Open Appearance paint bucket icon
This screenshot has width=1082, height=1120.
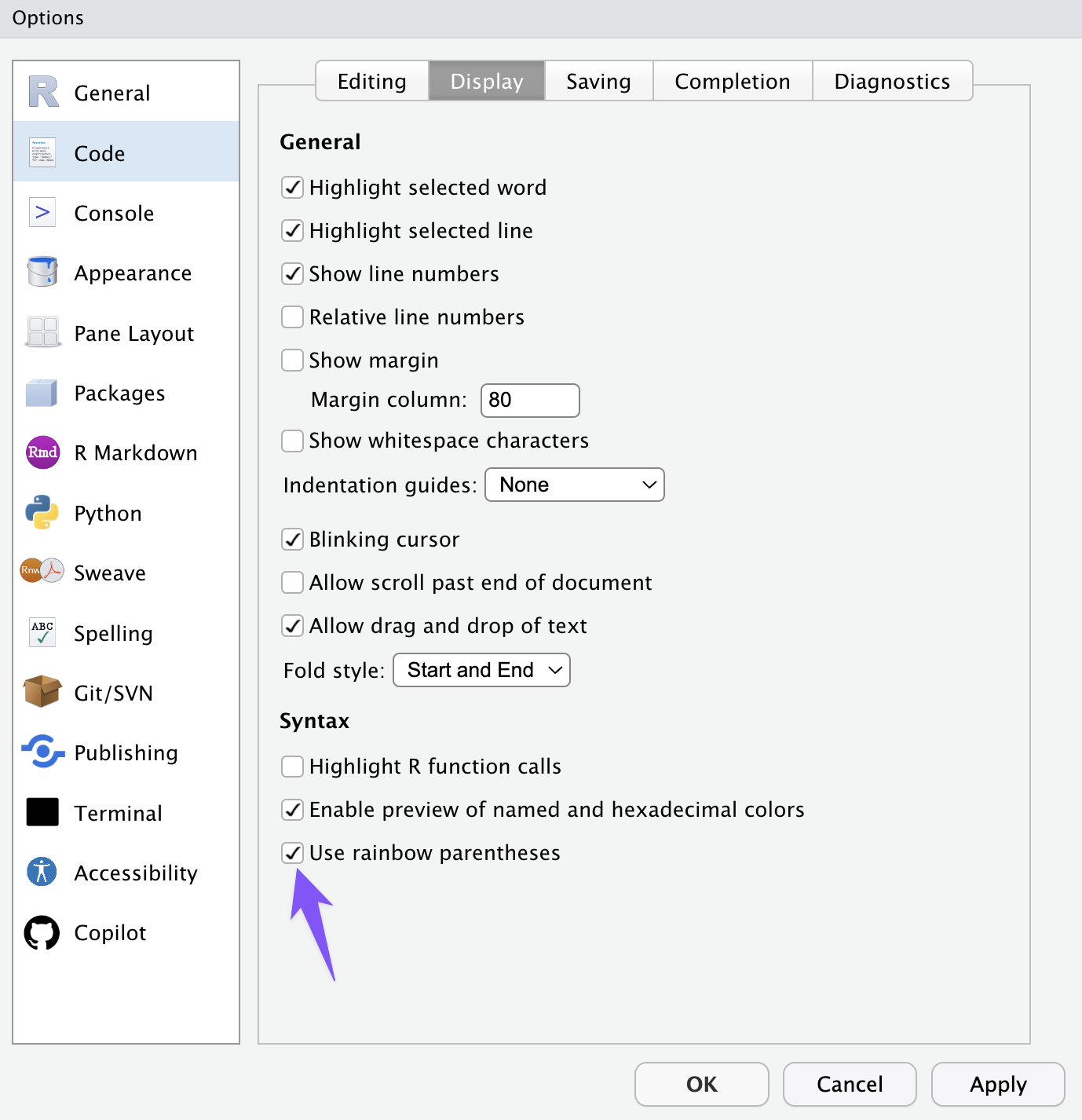click(42, 273)
